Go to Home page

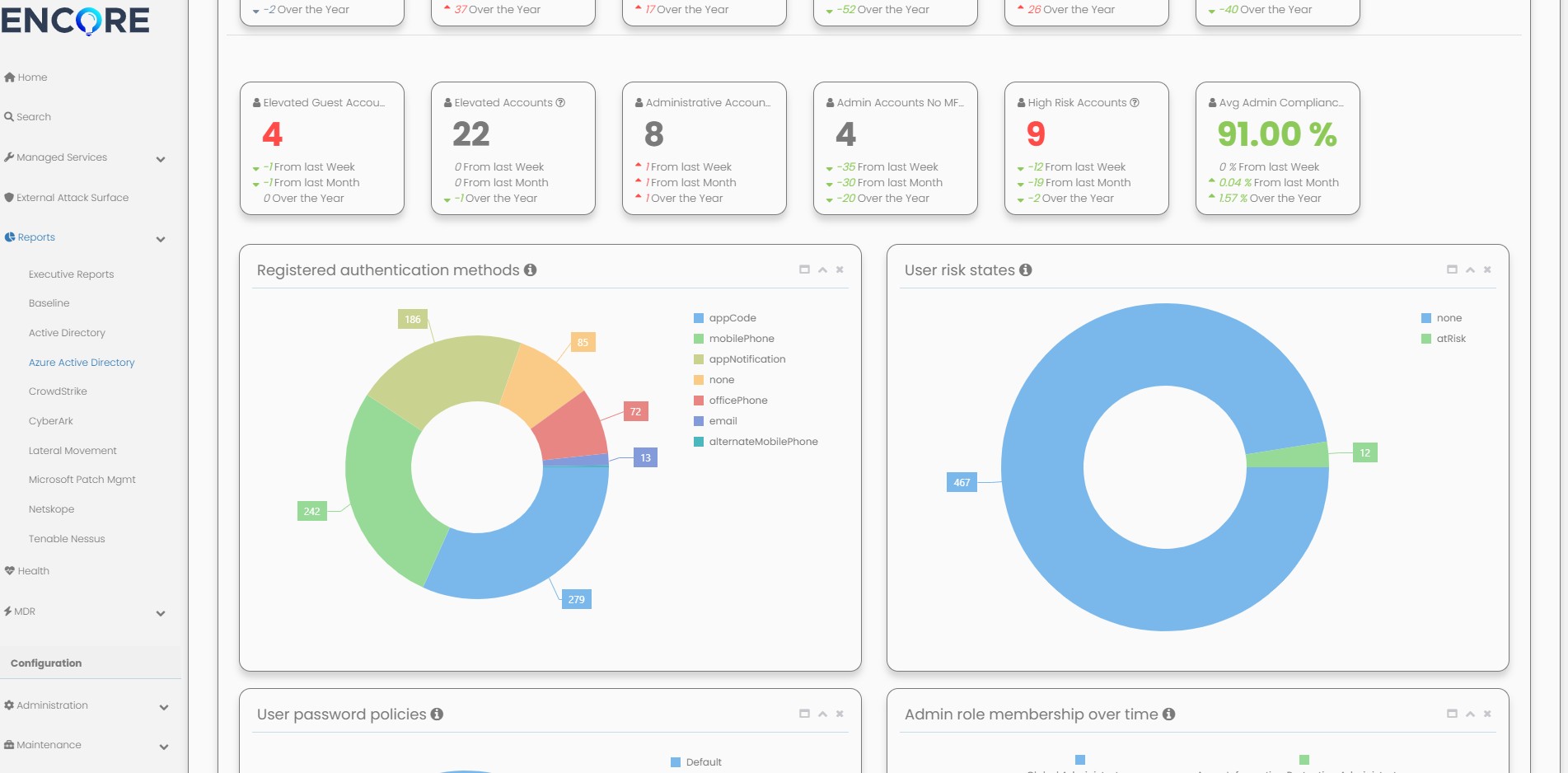(32, 77)
